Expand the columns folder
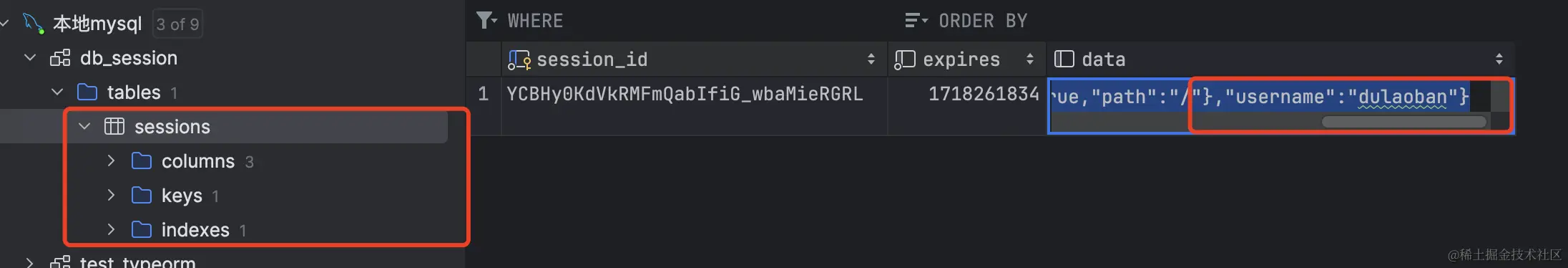Screen dimensions: 1568x268 coord(111,161)
